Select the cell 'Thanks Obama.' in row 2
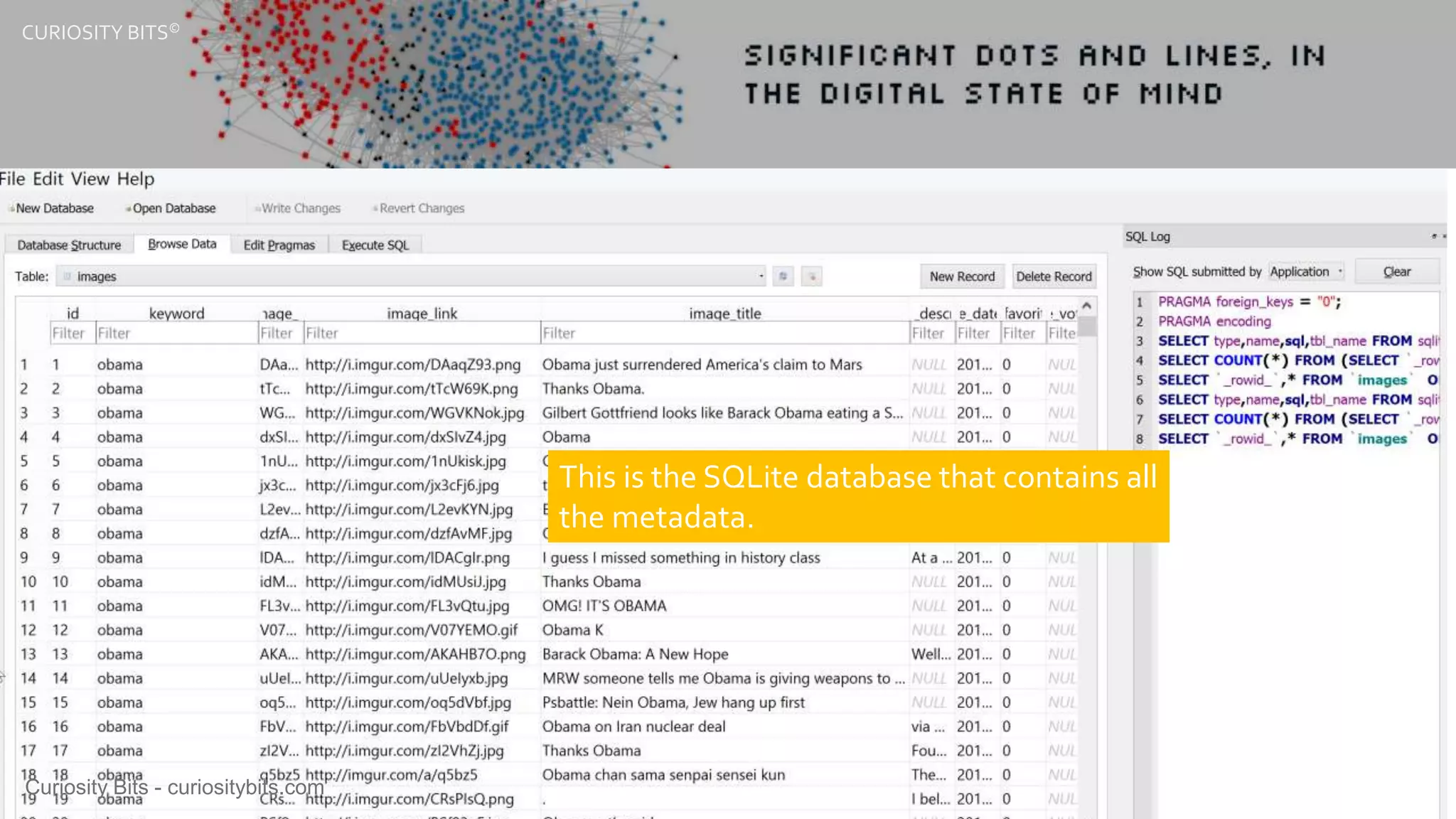1456x819 pixels. click(593, 389)
